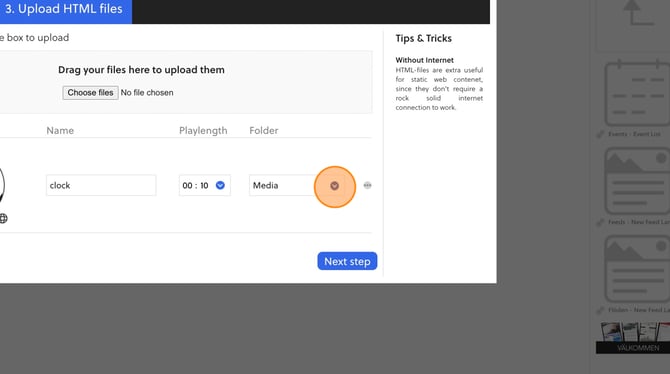The width and height of the screenshot is (670, 374).
Task: Click the Events - Event List calendar template
Action: click(638, 94)
